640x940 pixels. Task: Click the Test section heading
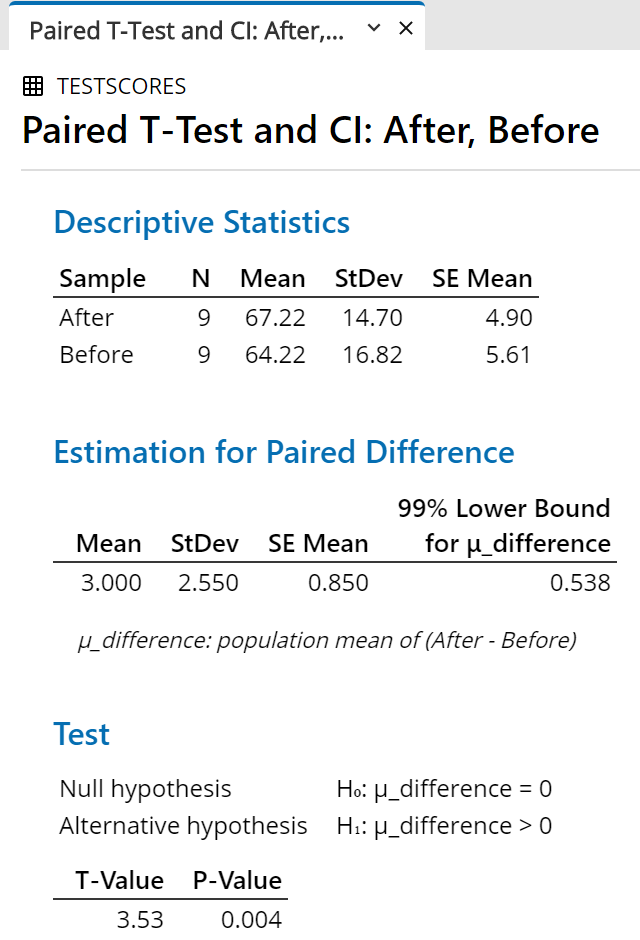[x=81, y=734]
